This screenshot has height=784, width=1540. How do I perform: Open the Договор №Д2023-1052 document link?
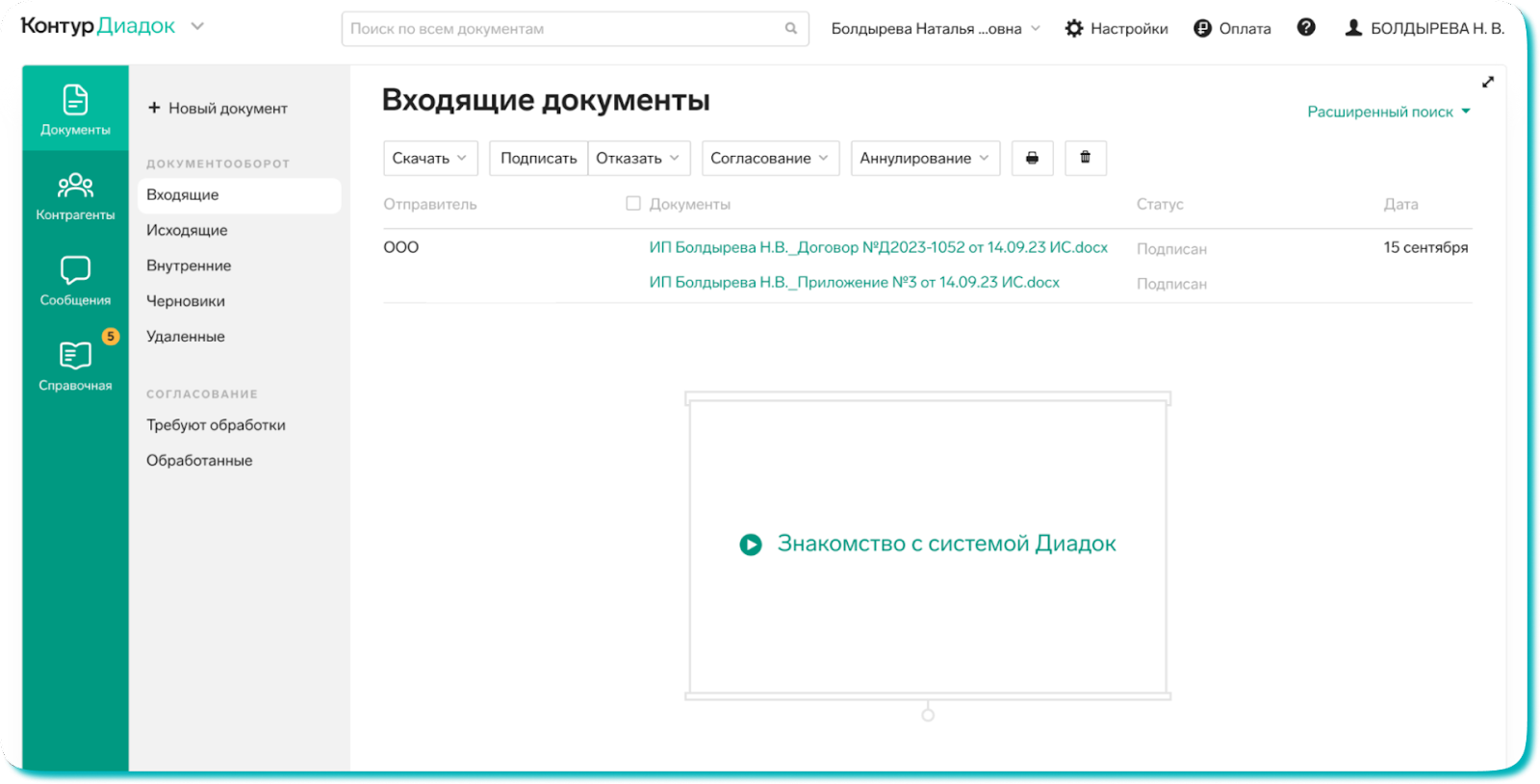click(878, 247)
